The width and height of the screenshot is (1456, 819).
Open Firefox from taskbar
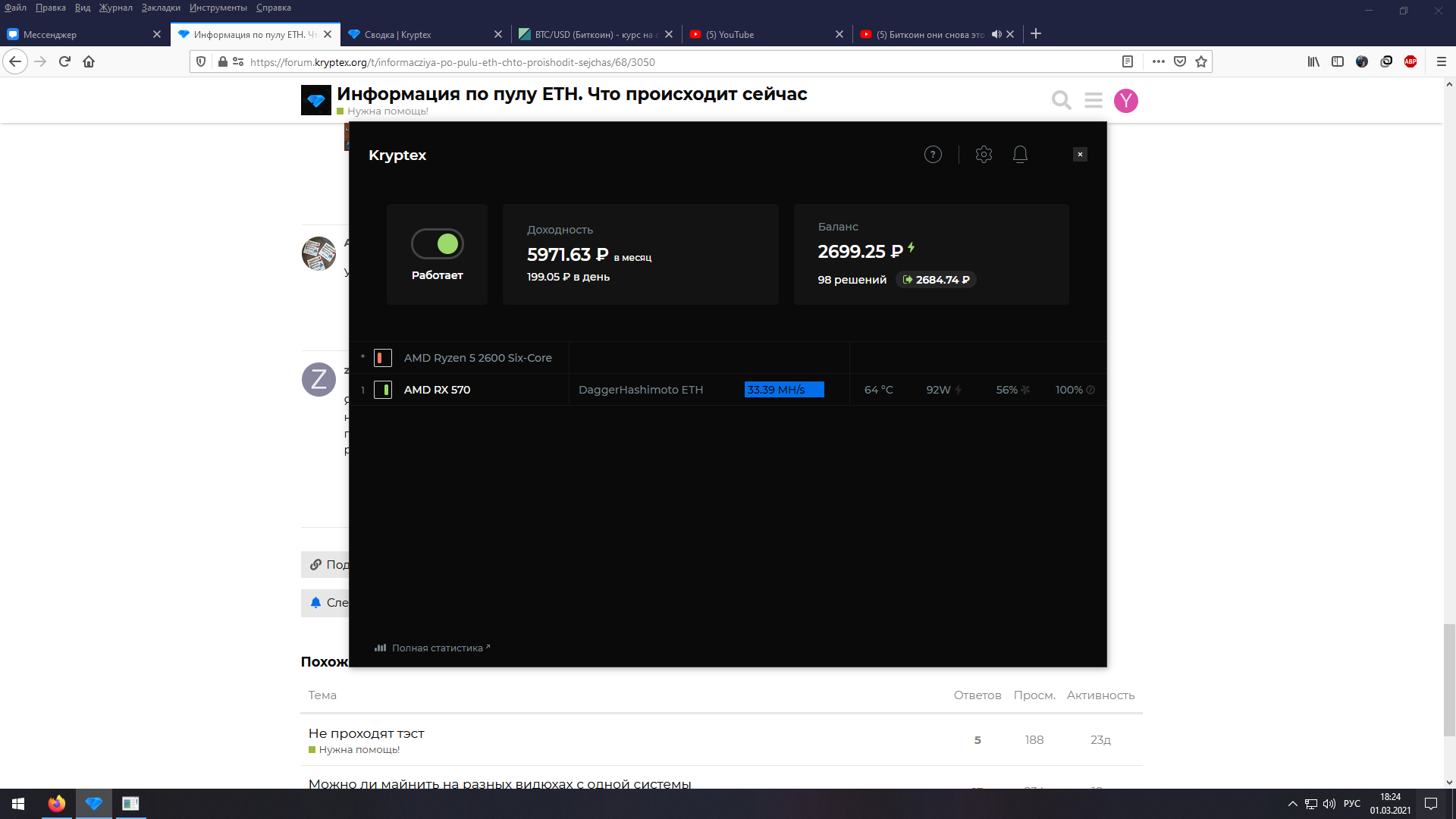click(x=57, y=804)
